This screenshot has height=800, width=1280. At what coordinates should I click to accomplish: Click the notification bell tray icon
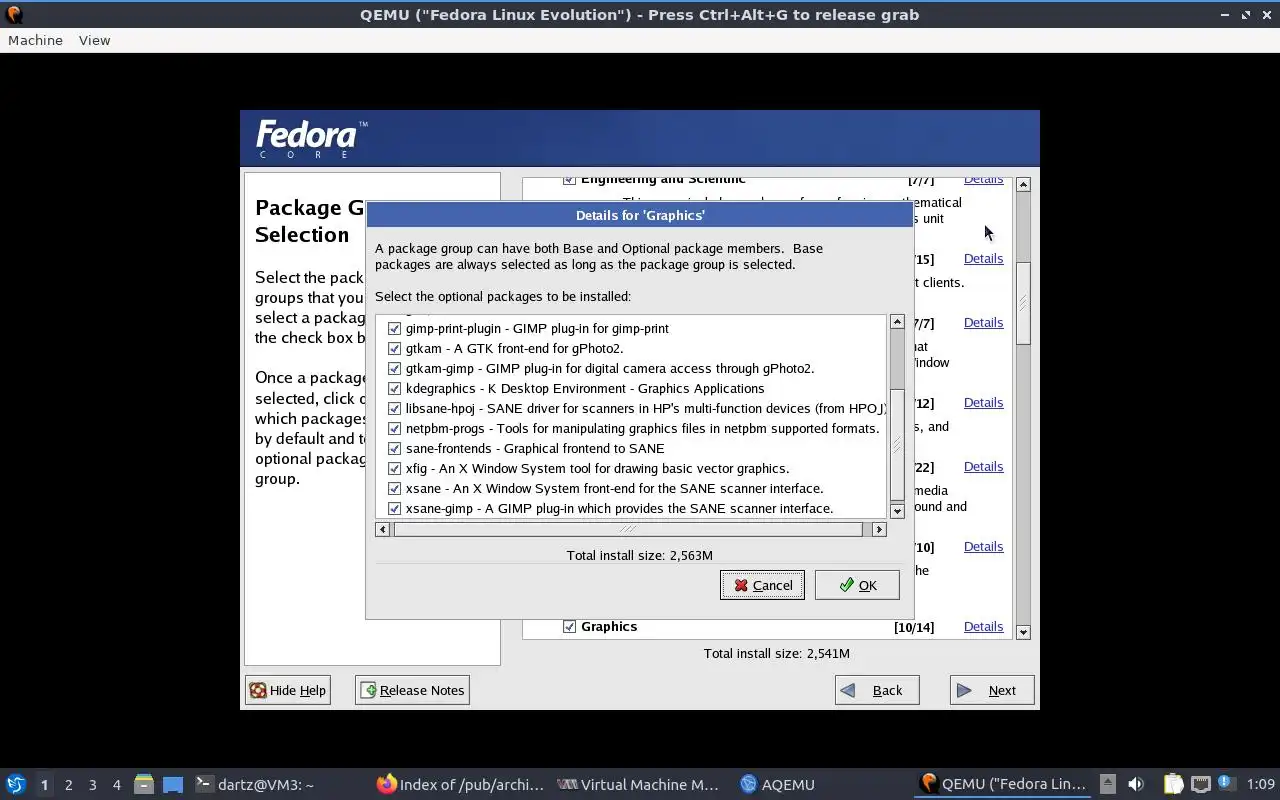point(1227,784)
